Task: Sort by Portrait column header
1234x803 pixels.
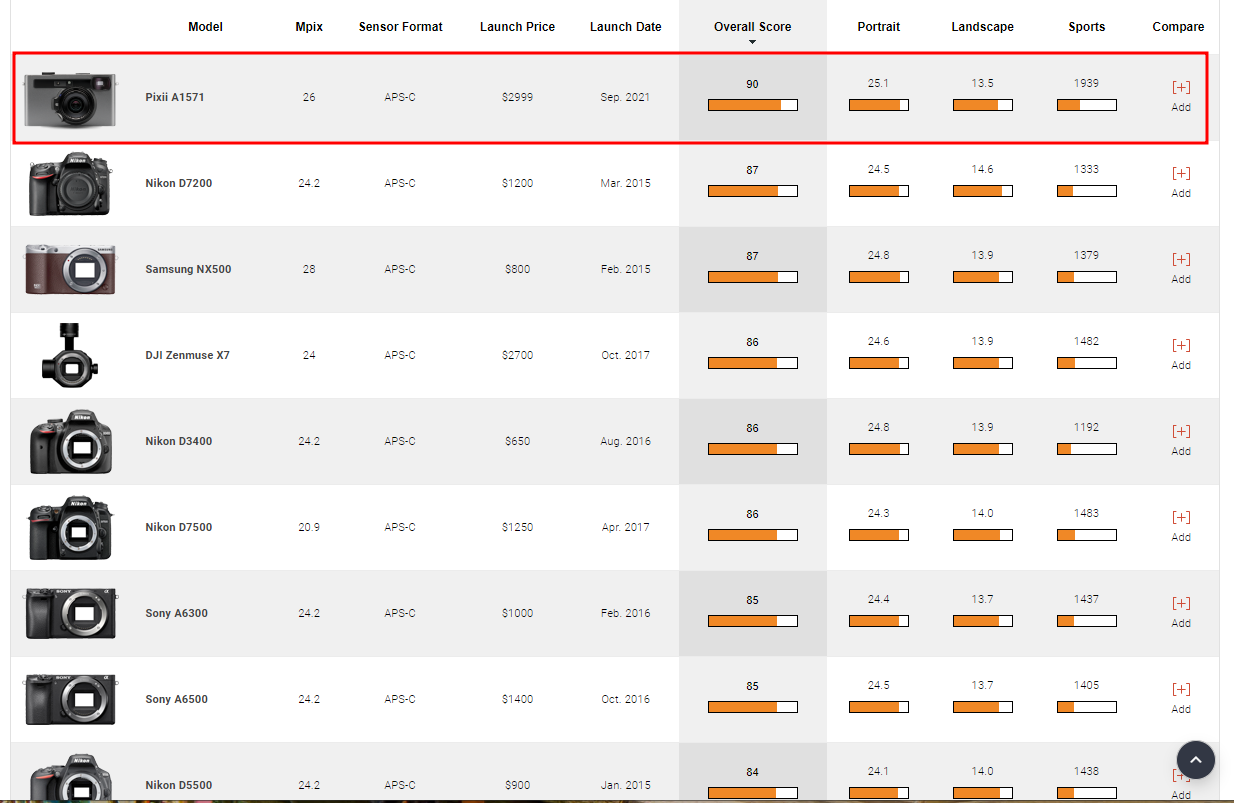Action: (x=878, y=27)
